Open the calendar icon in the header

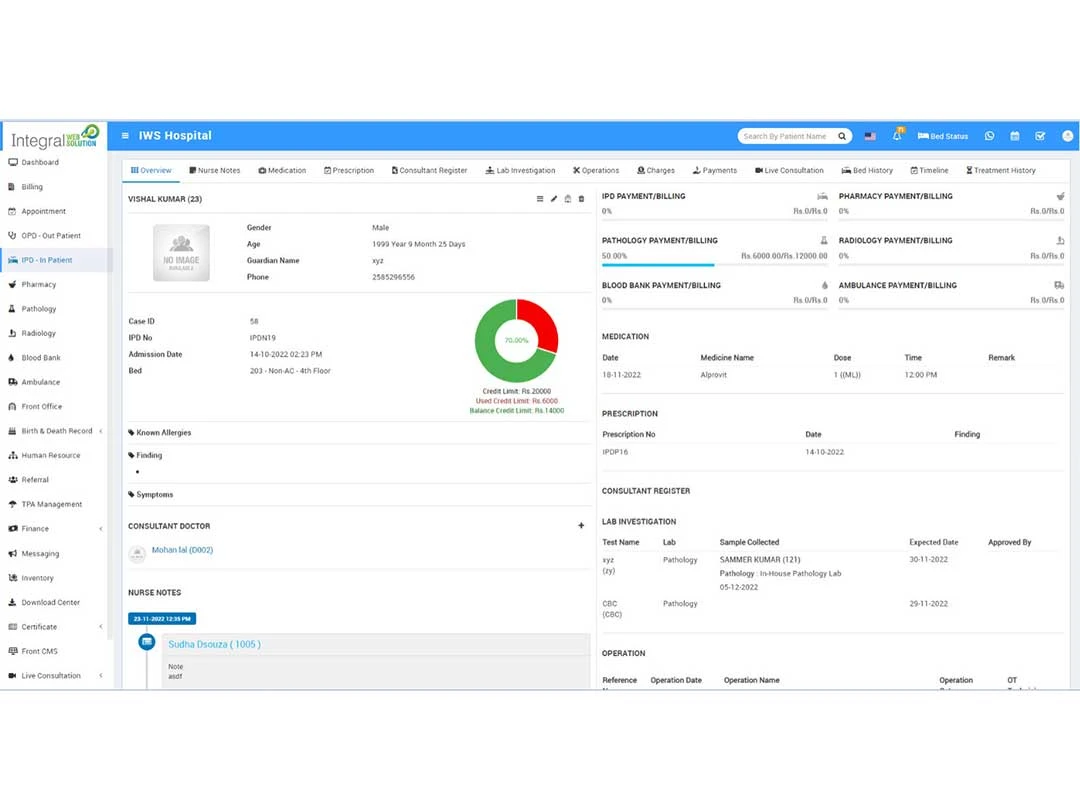coord(1015,136)
